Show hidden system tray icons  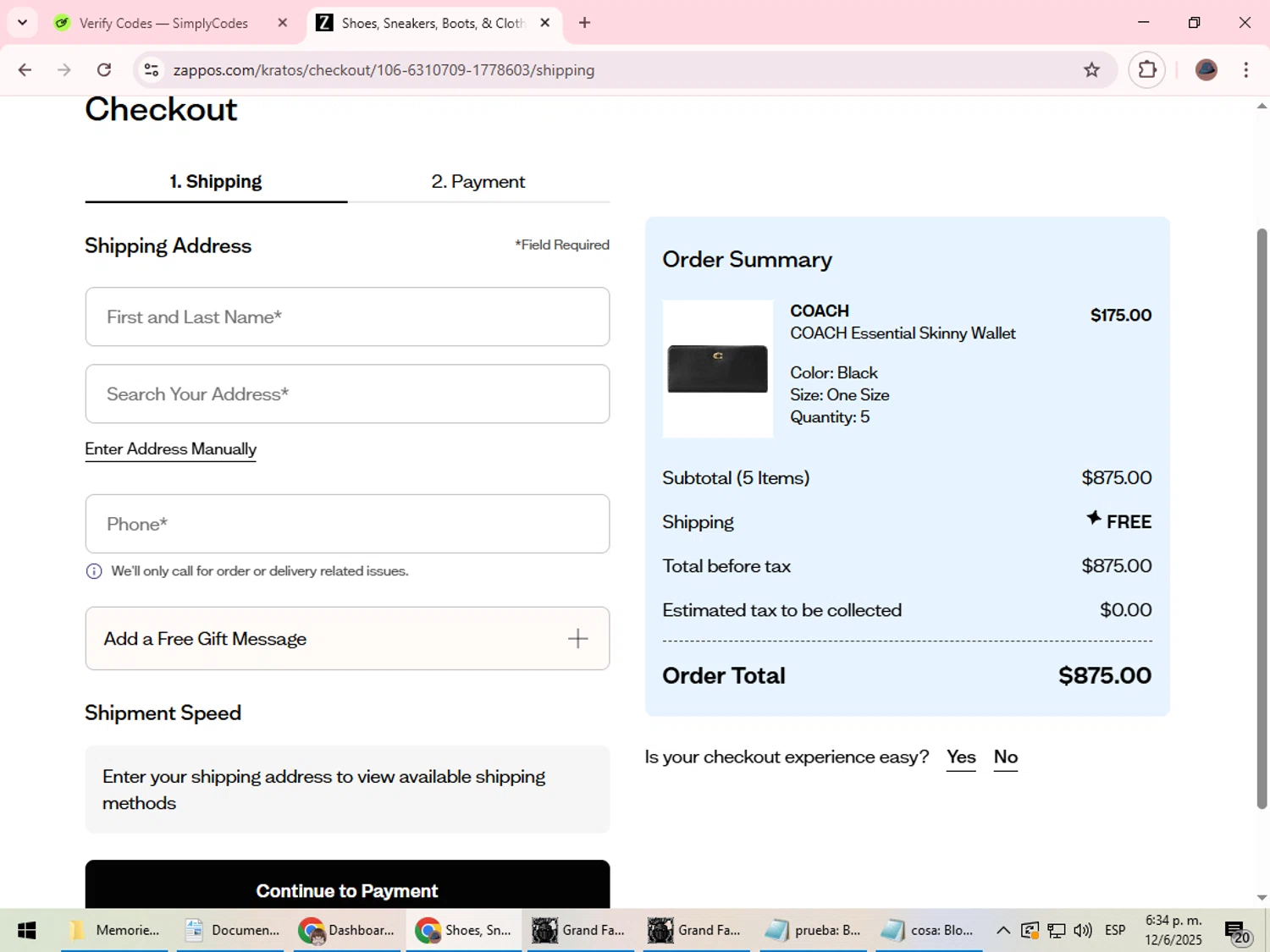[1003, 931]
